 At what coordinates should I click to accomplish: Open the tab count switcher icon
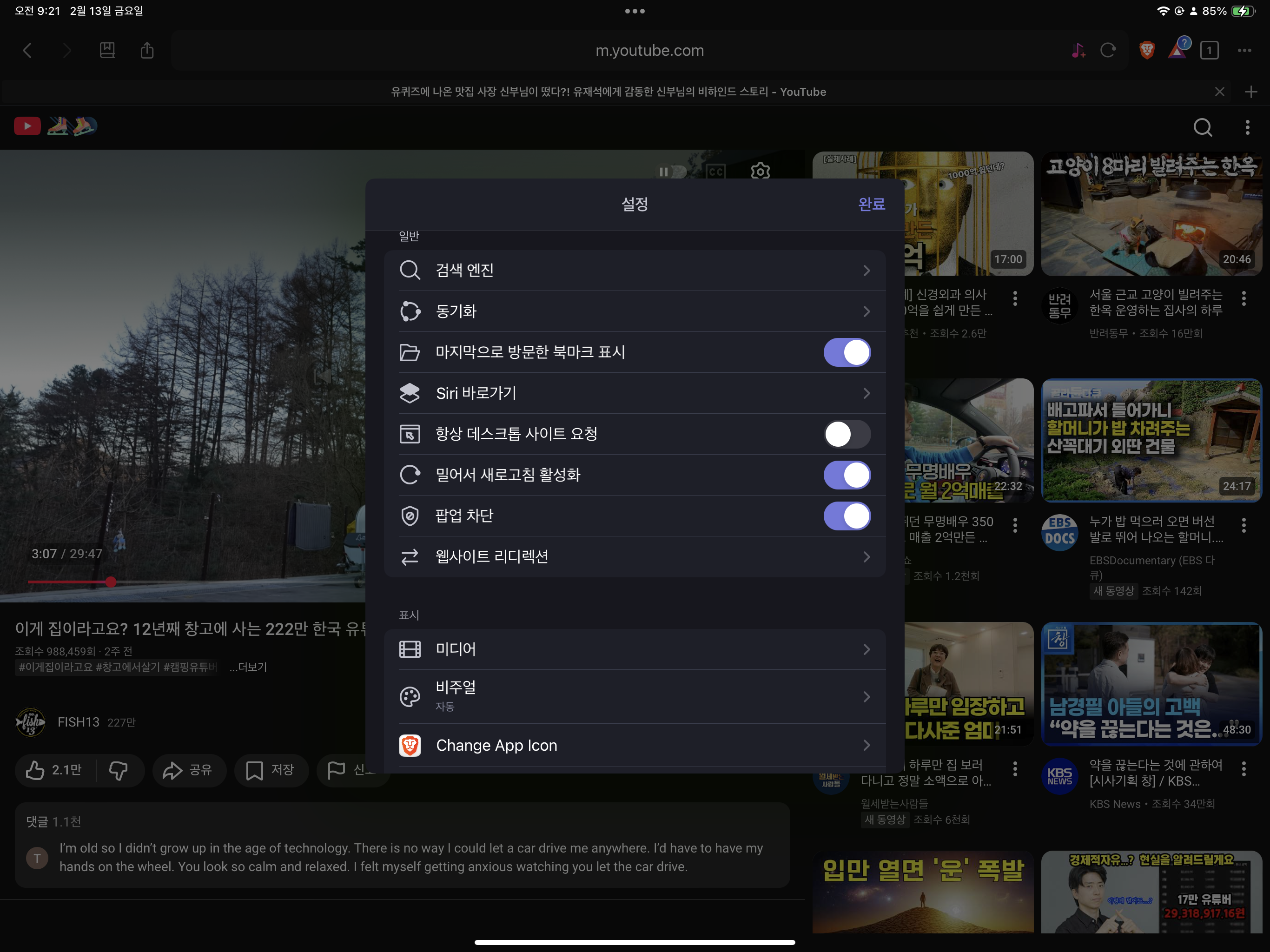1209,51
